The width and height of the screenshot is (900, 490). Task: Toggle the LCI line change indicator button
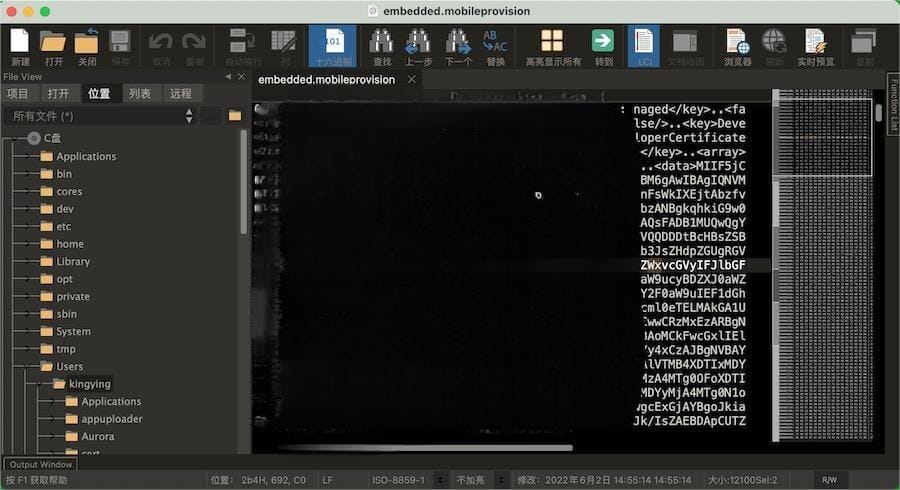[x=643, y=46]
